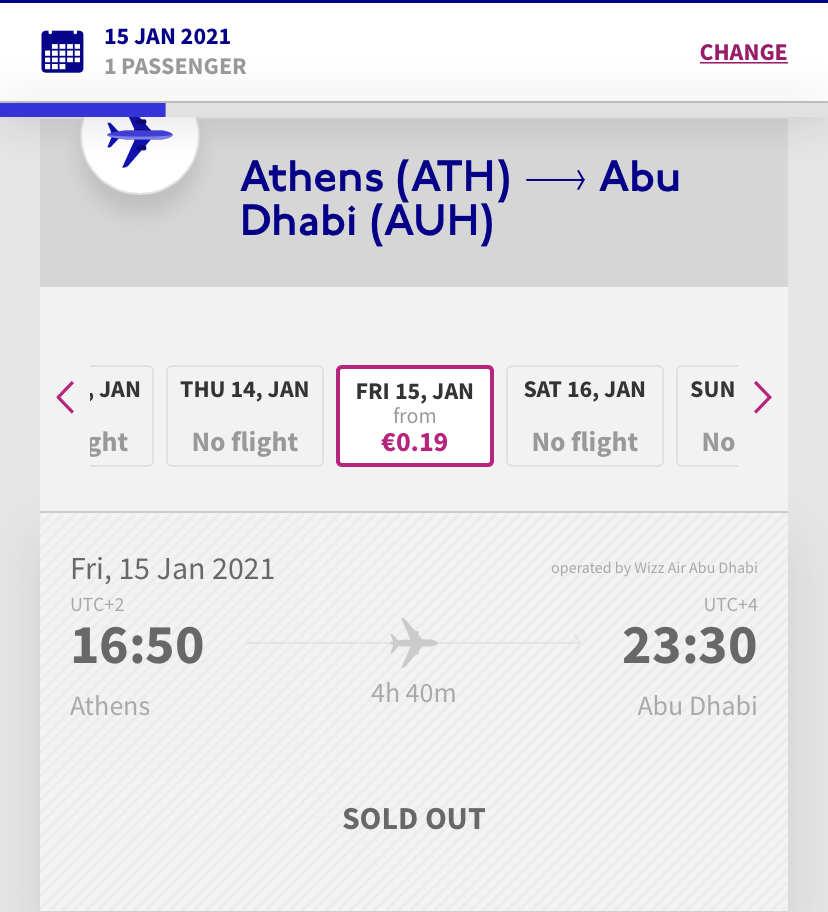
Task: Click the gray airplane icon between times
Action: [414, 643]
